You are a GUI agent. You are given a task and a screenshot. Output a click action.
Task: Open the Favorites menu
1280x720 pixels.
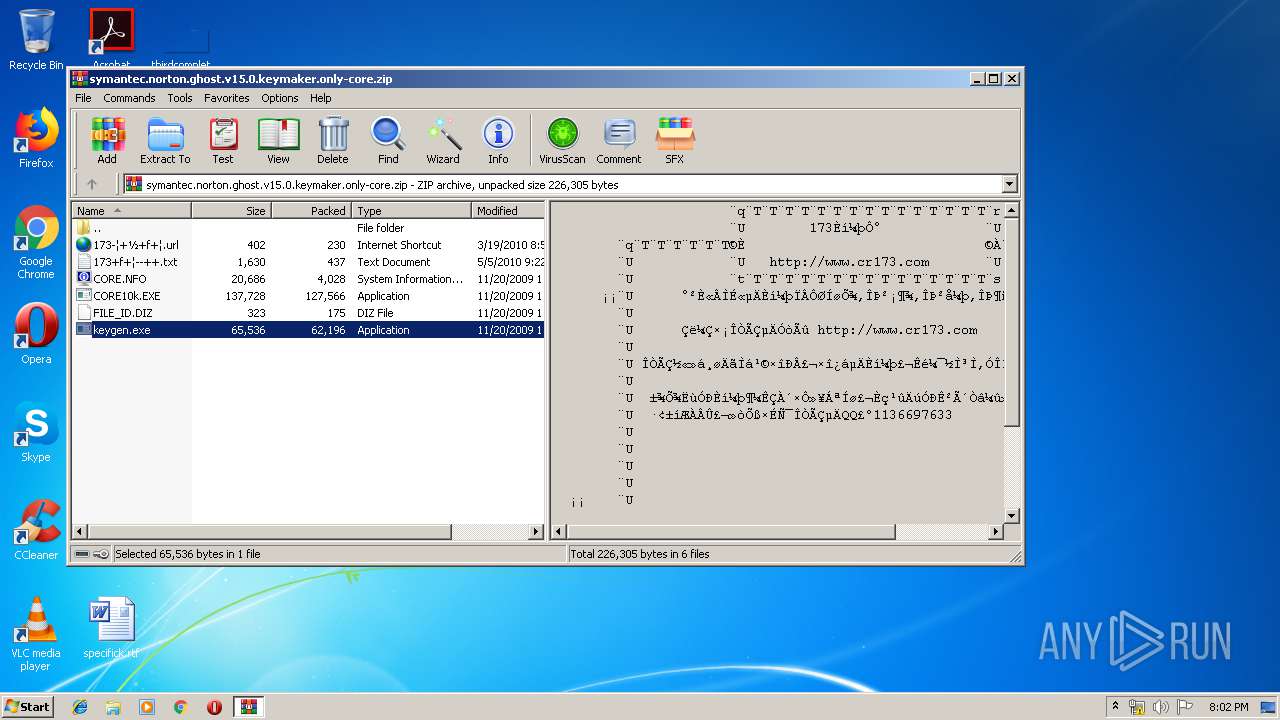tap(227, 98)
